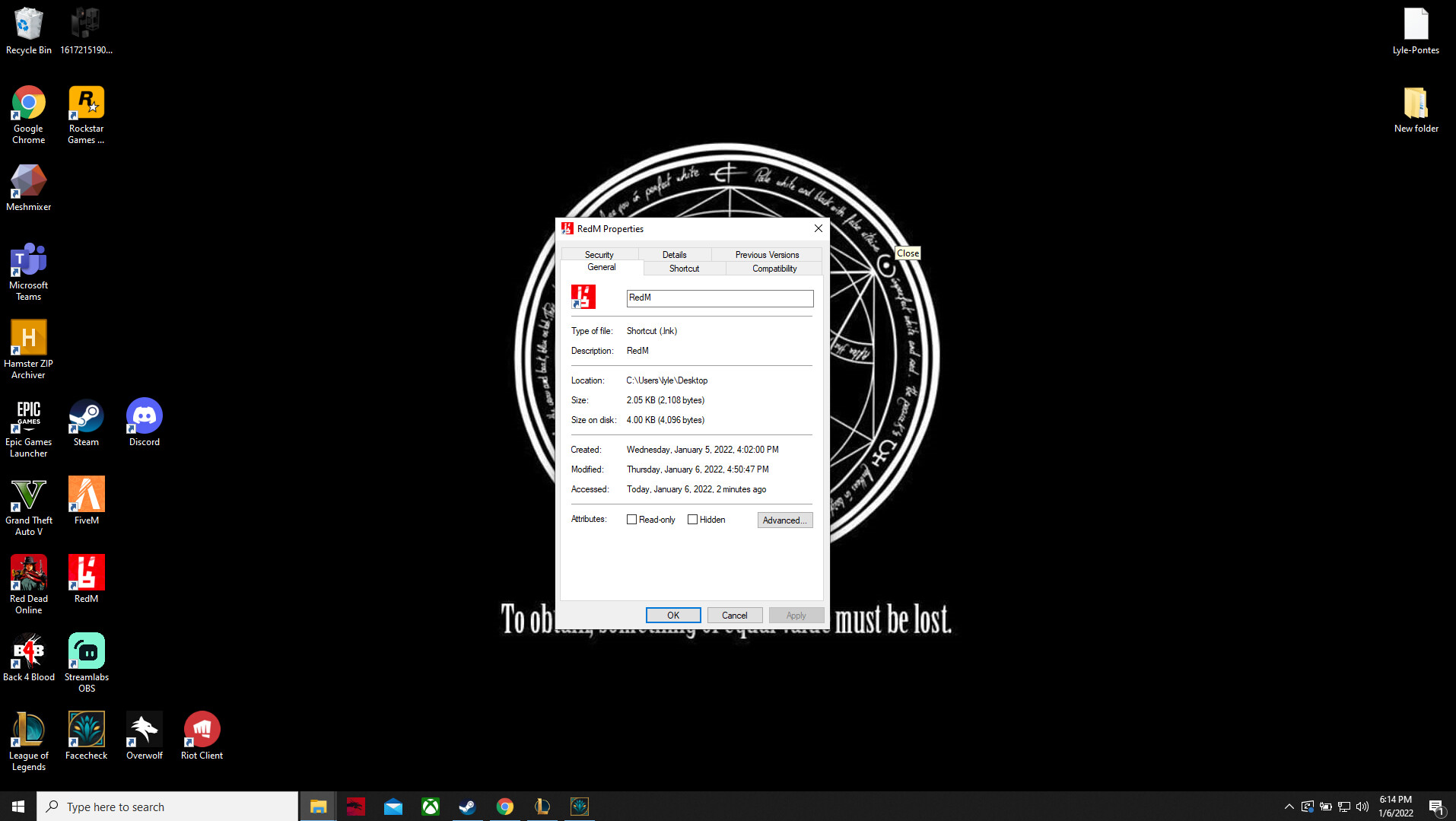This screenshot has height=821, width=1456.
Task: Select the Overwolf desktop shortcut
Action: 144,737
